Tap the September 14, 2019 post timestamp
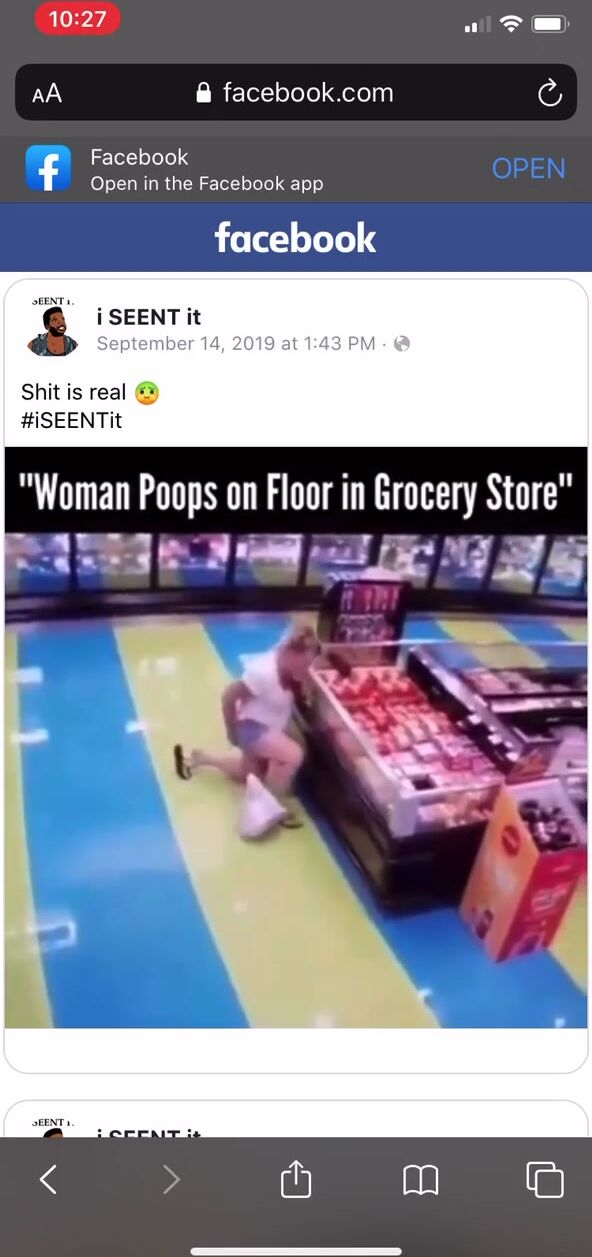 tap(236, 344)
